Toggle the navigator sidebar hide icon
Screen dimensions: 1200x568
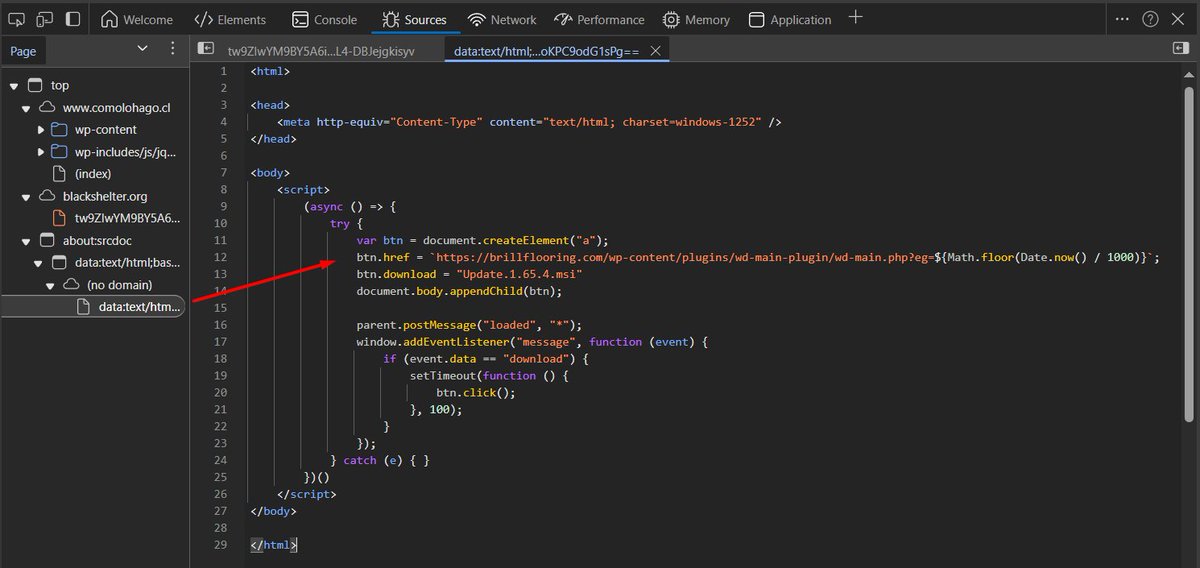tap(206, 48)
